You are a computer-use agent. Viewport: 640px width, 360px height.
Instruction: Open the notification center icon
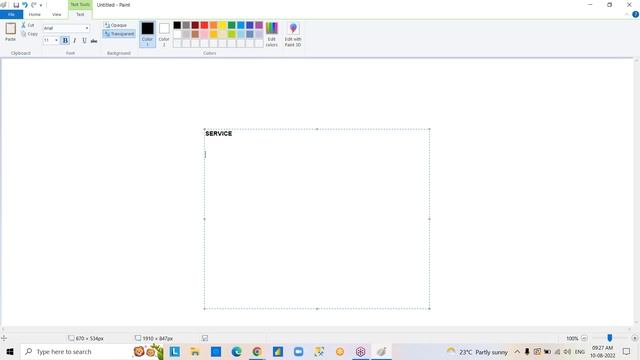point(627,351)
